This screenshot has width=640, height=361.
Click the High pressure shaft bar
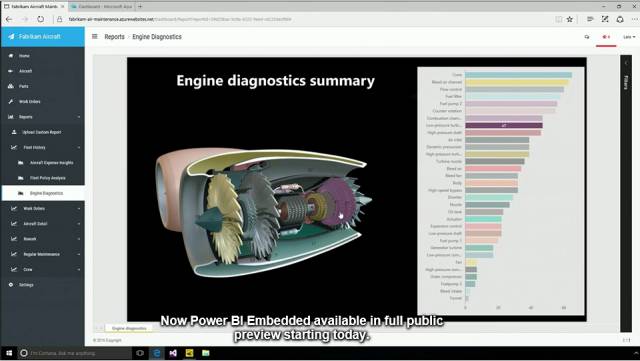tap(503, 133)
